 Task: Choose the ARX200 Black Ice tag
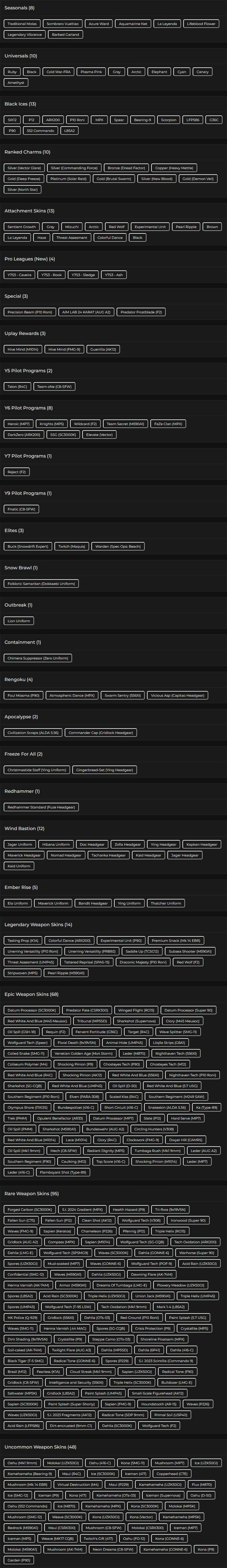(x=53, y=120)
